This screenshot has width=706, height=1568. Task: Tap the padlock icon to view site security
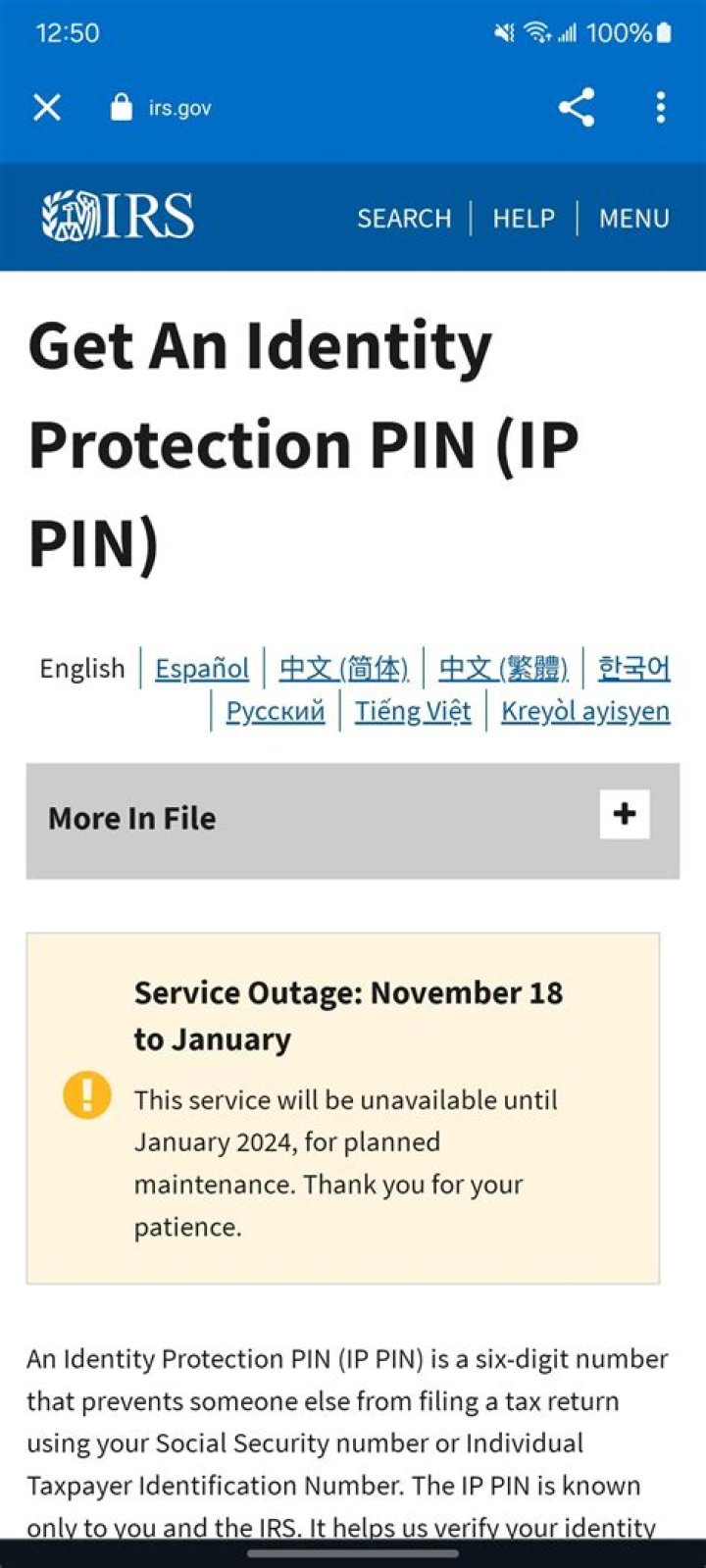coord(121,108)
